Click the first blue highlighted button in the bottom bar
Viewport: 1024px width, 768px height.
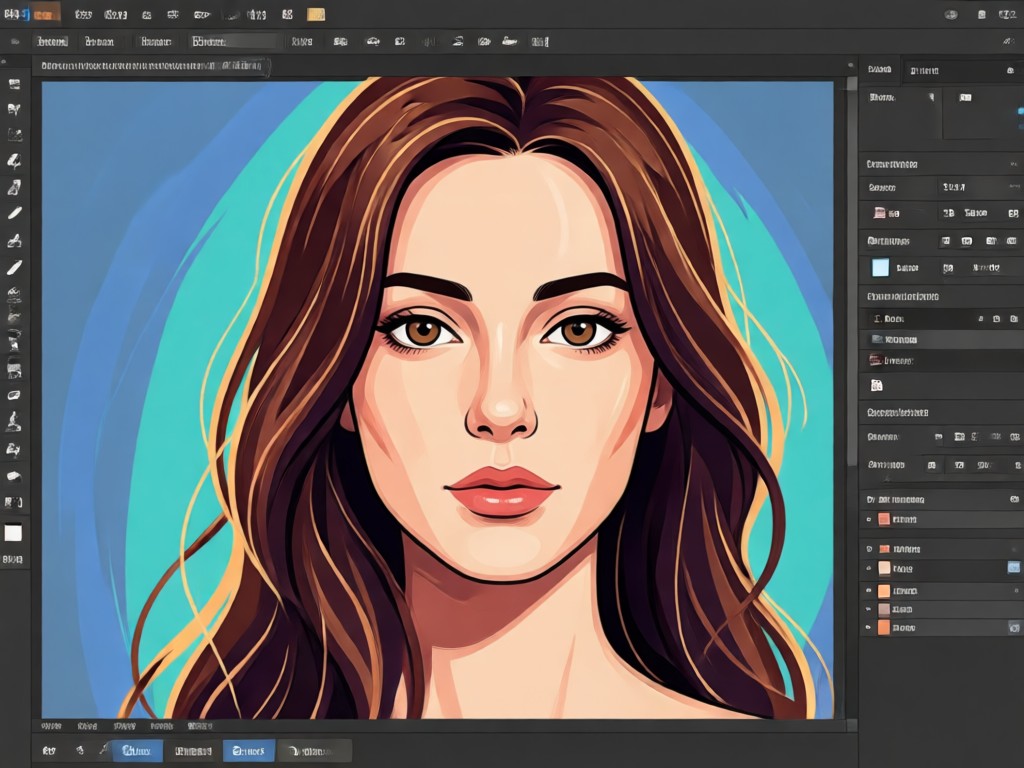pos(136,751)
